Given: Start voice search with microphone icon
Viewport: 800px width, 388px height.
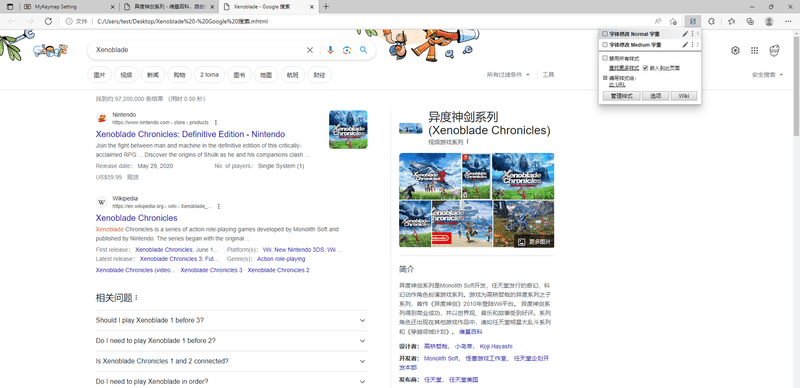Looking at the screenshot, I should pyautogui.click(x=331, y=50).
